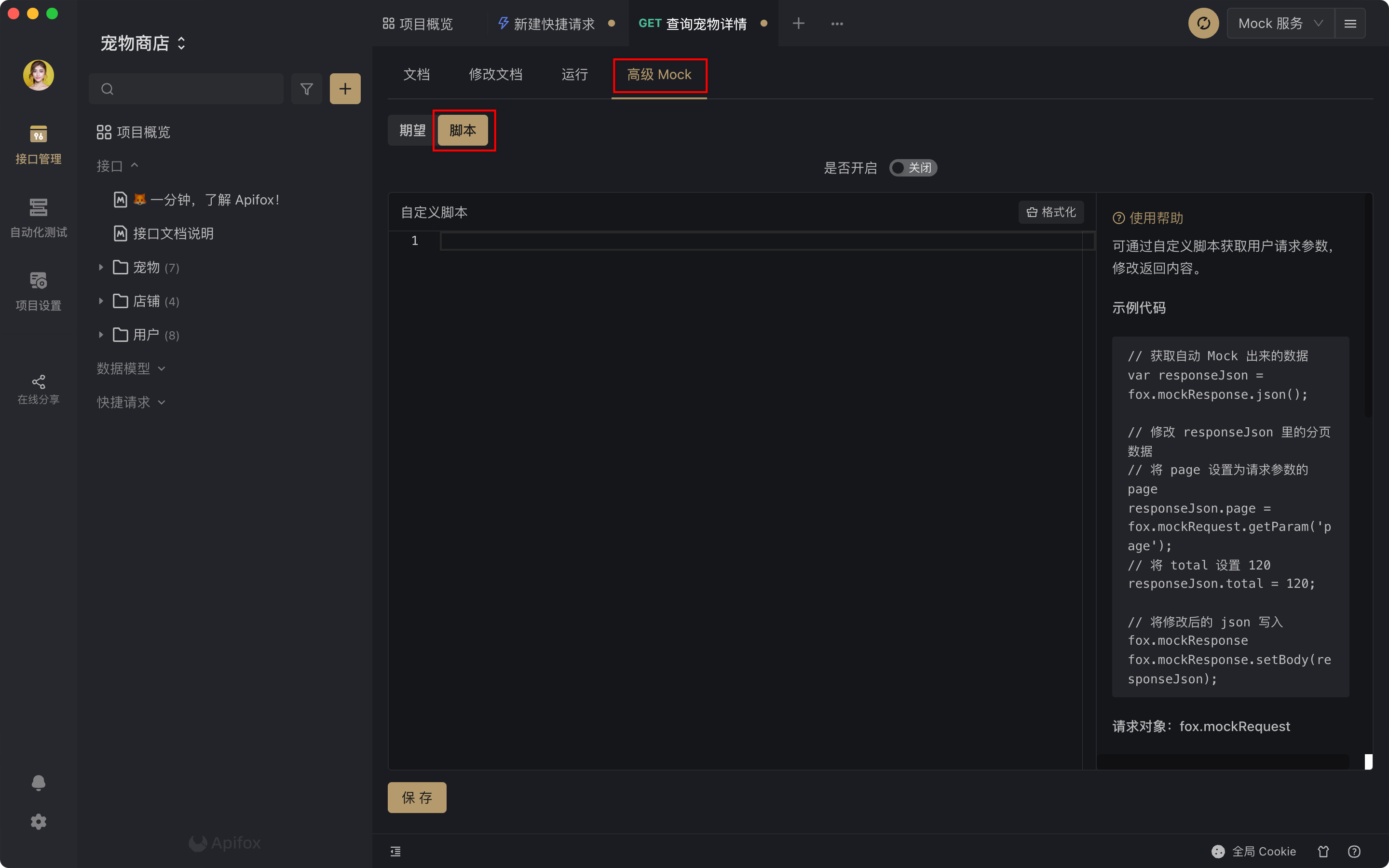
Task: Open notifications bell icon
Action: coord(39,783)
